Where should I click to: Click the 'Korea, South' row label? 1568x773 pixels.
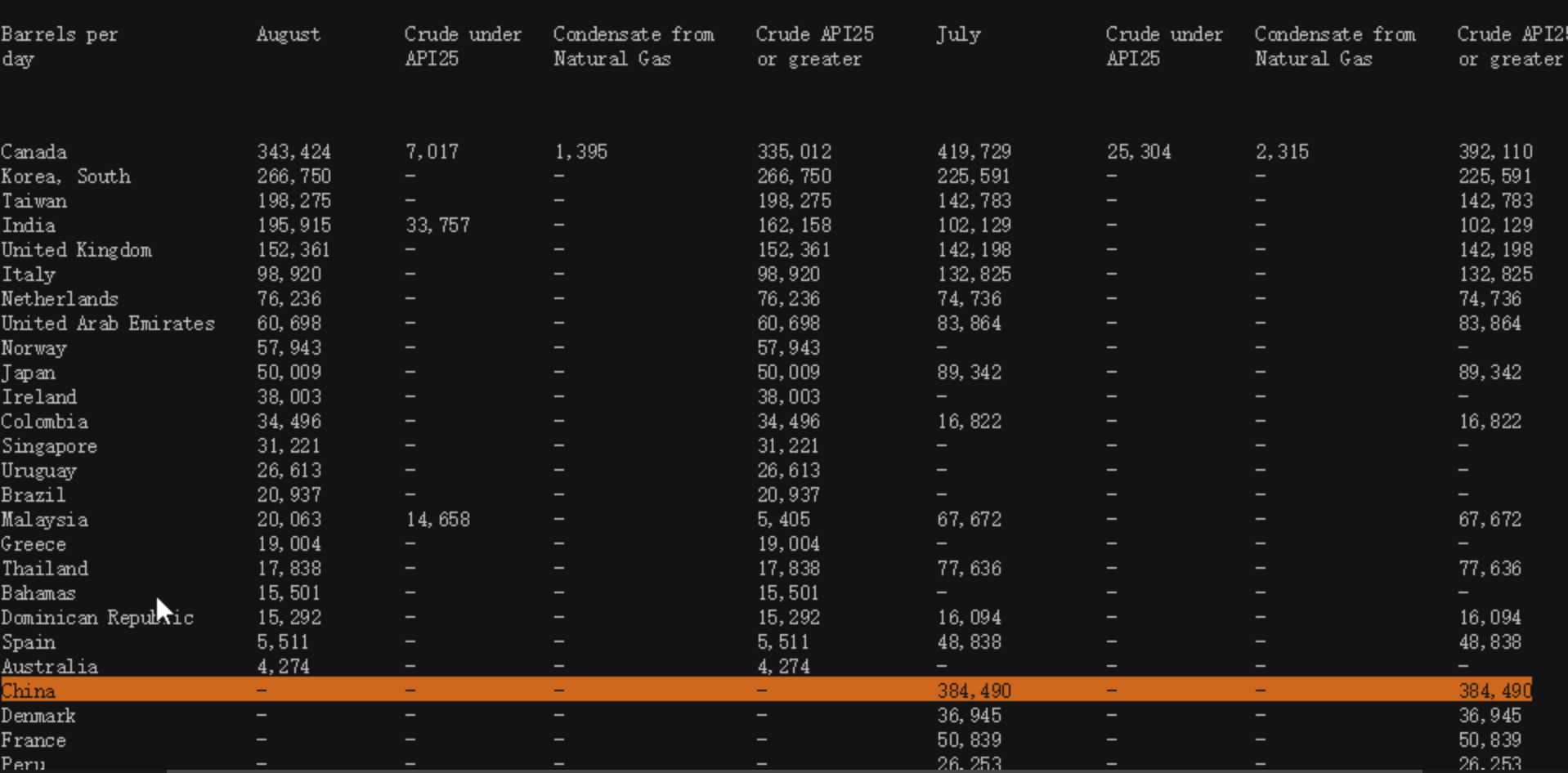click(65, 176)
